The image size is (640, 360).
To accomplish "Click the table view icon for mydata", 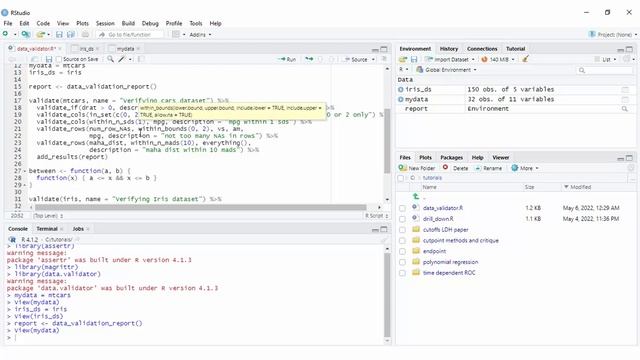I will (625, 99).
